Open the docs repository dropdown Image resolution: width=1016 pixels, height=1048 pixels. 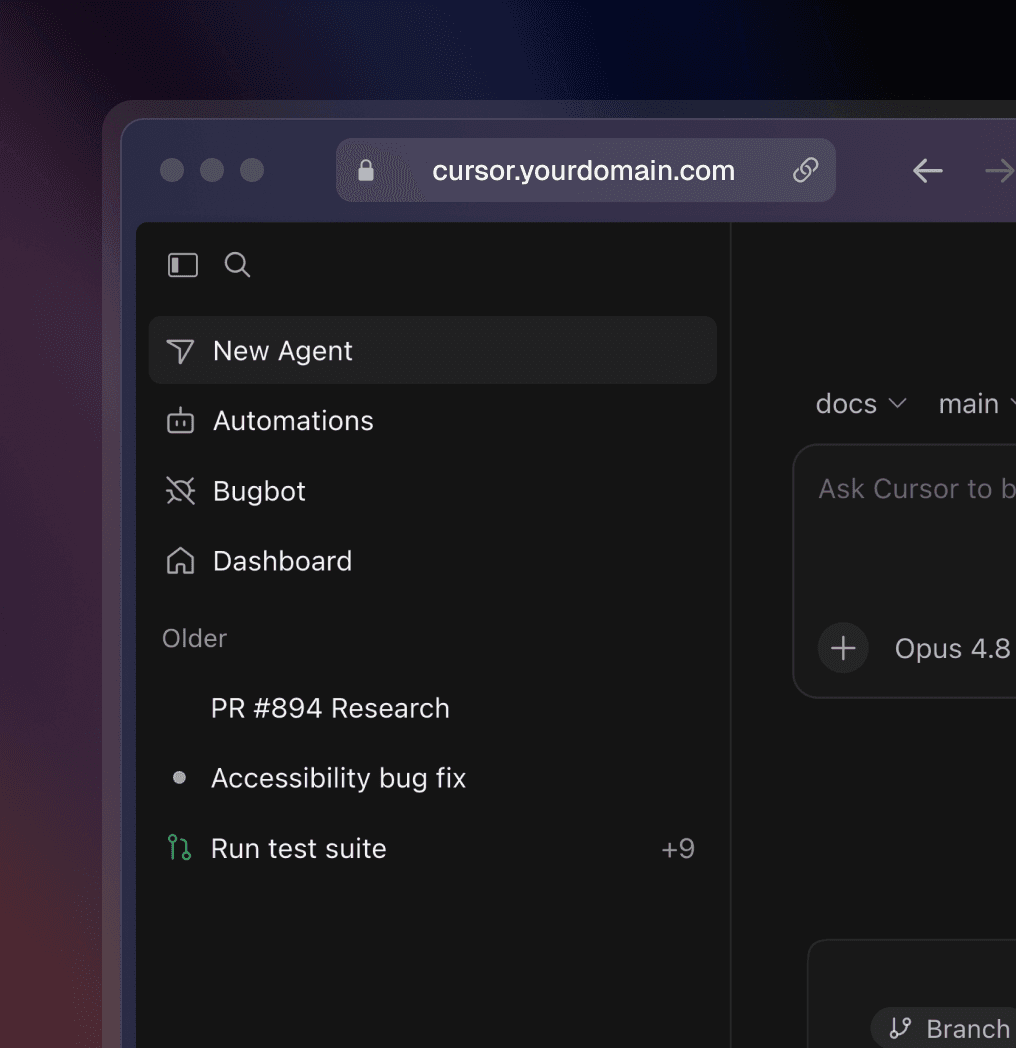click(861, 404)
